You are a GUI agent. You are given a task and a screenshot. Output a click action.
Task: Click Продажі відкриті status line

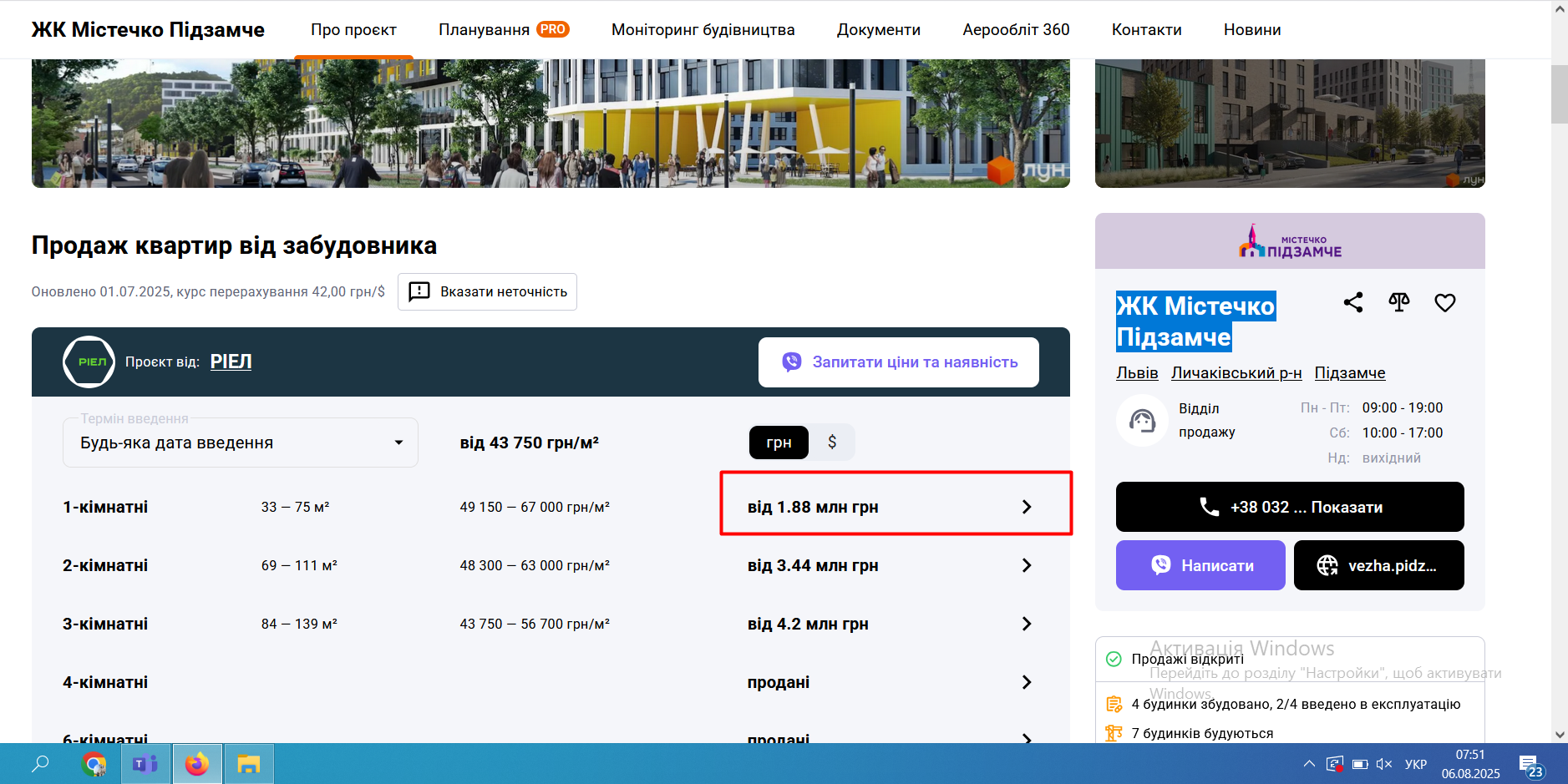pyautogui.click(x=1188, y=659)
